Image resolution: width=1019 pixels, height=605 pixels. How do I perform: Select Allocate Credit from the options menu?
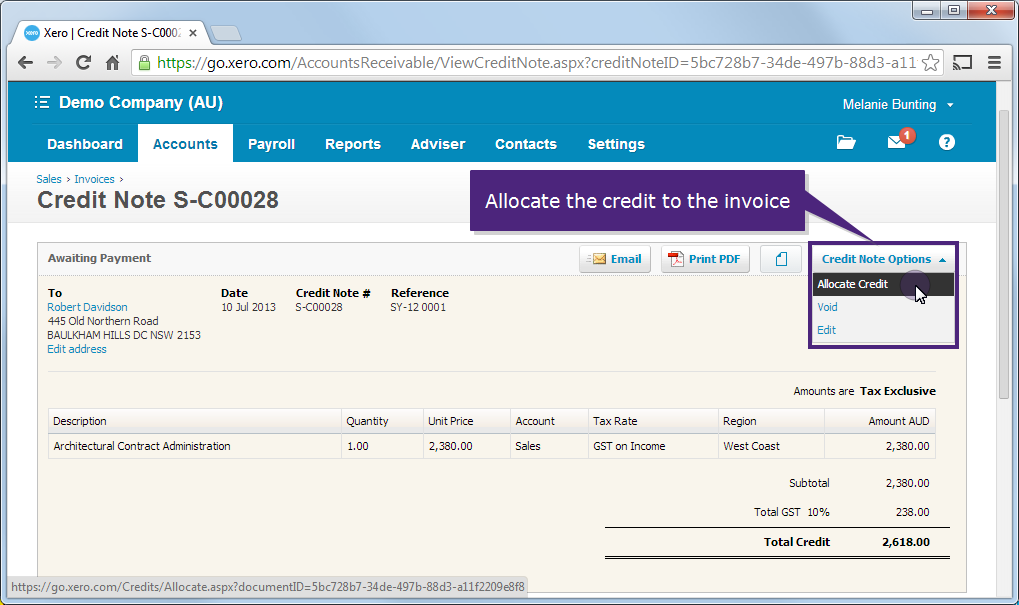[x=852, y=284]
